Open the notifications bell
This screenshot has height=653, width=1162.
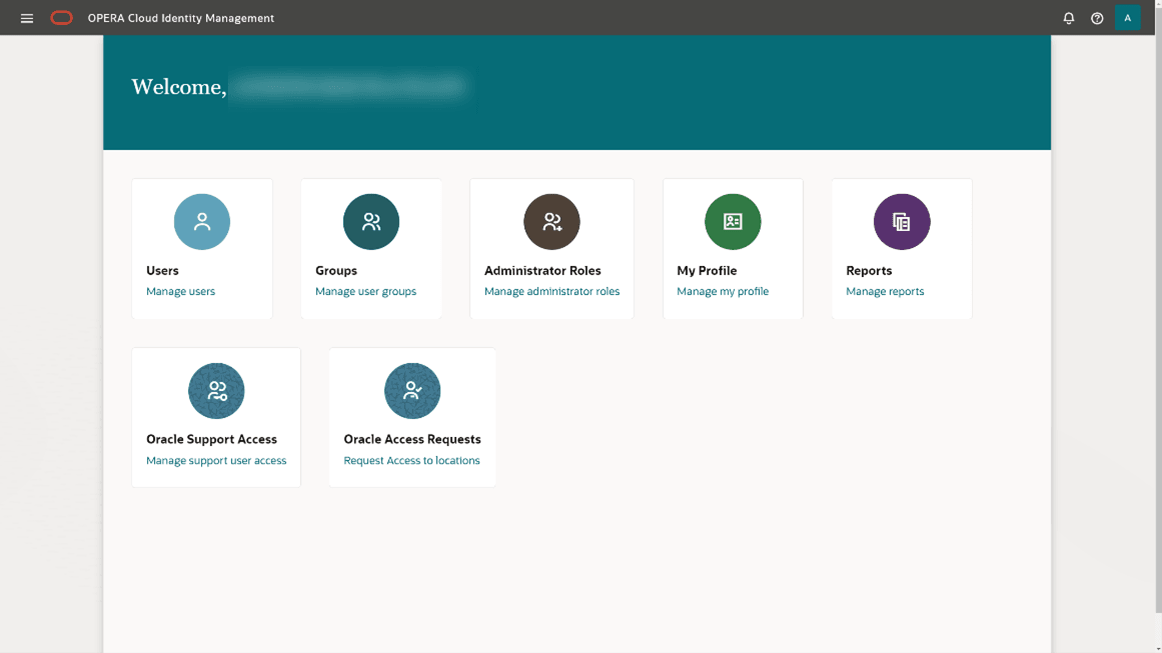point(1069,19)
